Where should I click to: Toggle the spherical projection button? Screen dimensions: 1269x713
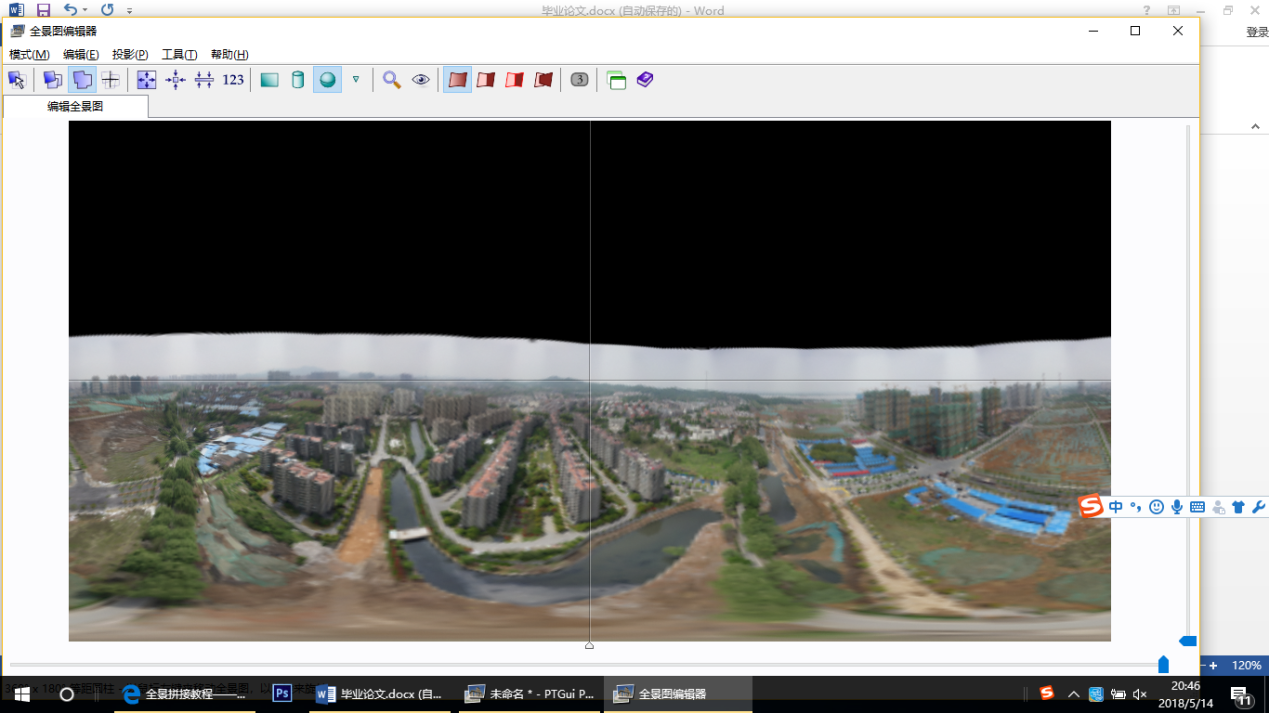coord(327,80)
